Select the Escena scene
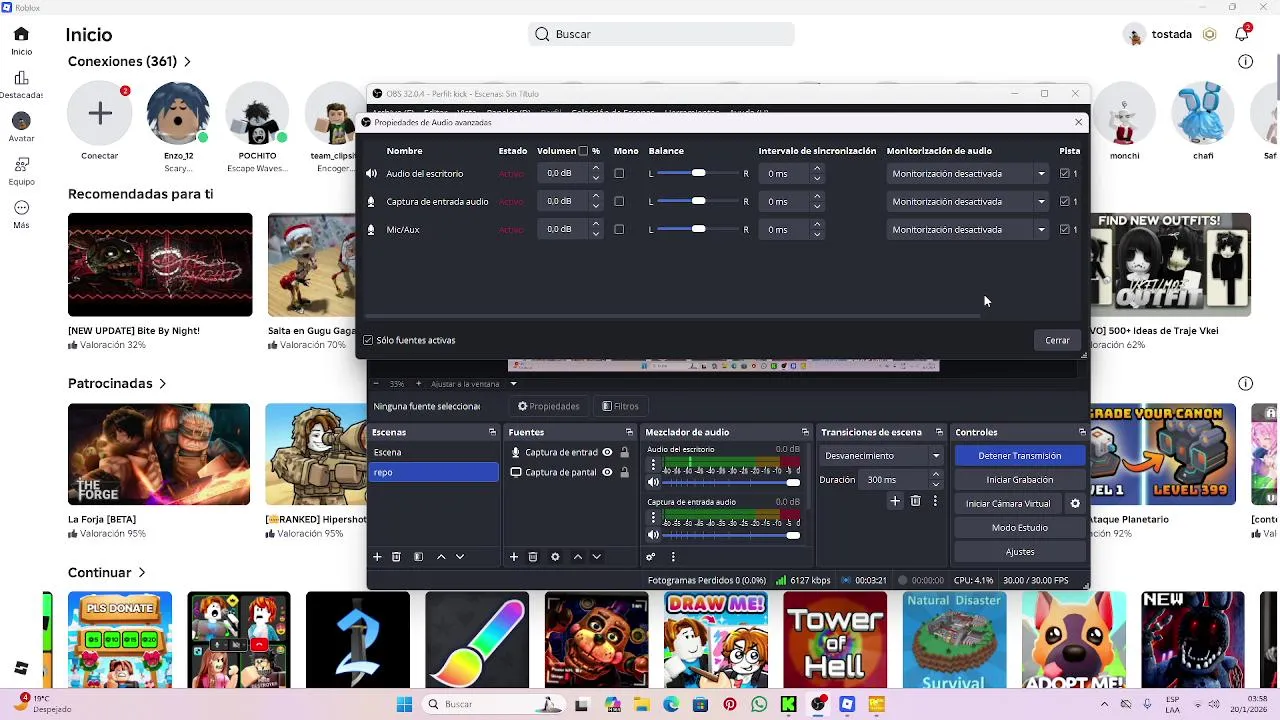 [x=434, y=453]
